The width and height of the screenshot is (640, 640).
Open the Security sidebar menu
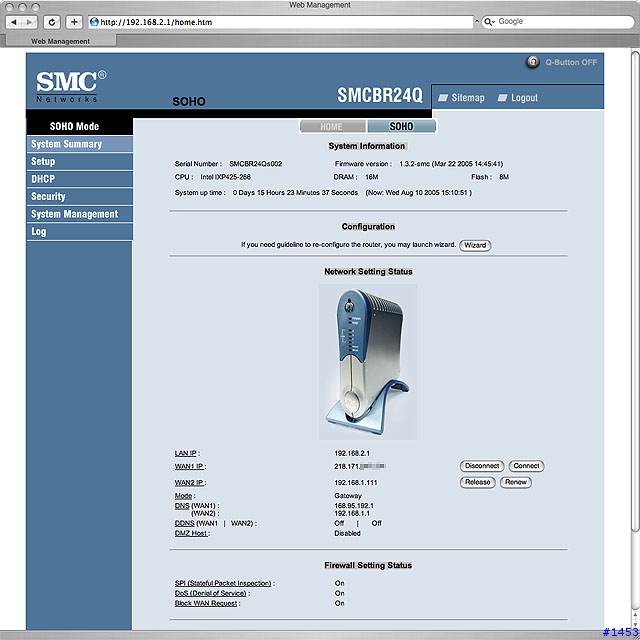tap(80, 197)
